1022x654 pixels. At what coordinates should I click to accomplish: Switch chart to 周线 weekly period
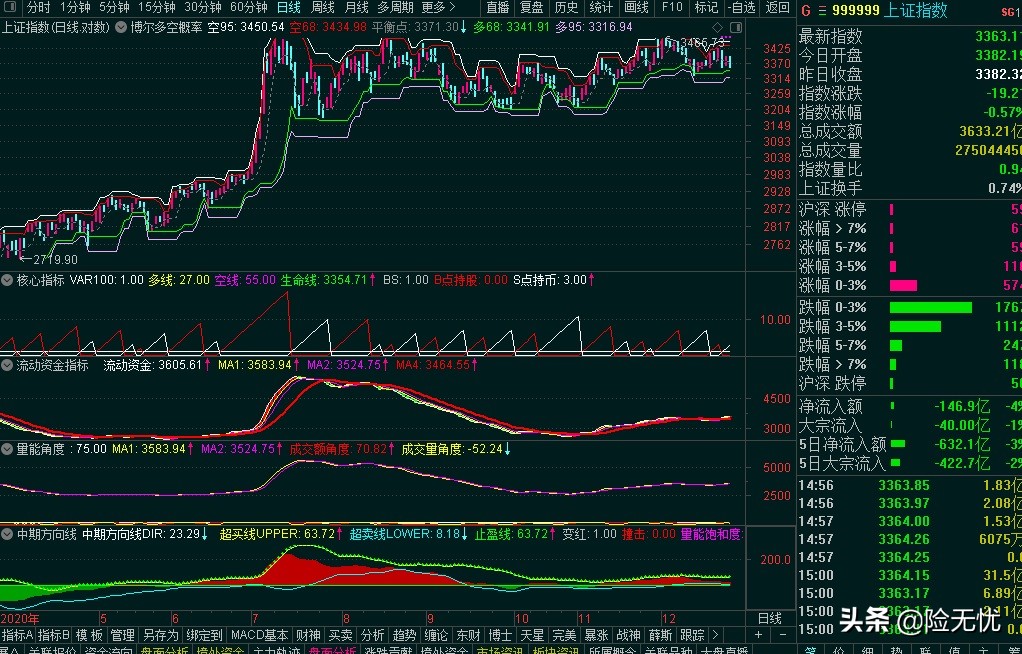click(322, 7)
